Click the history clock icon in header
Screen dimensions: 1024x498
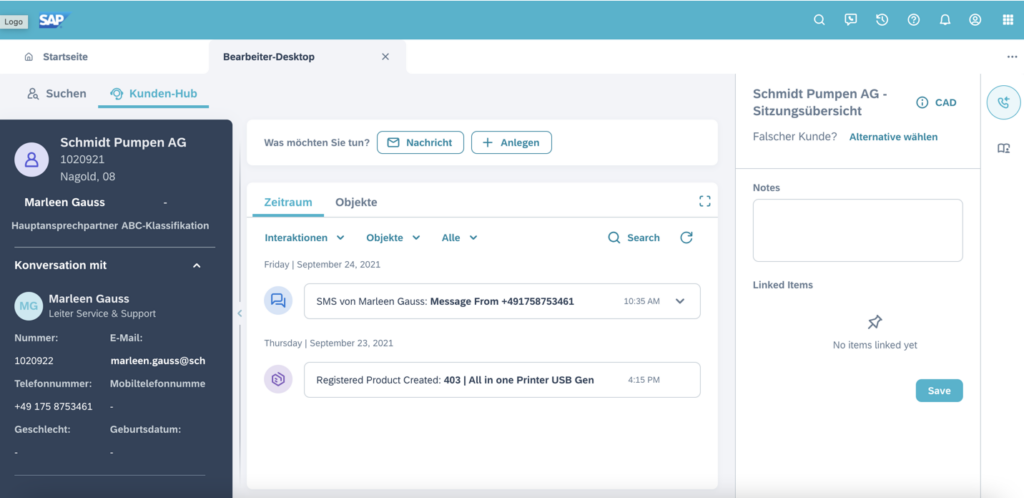(882, 20)
